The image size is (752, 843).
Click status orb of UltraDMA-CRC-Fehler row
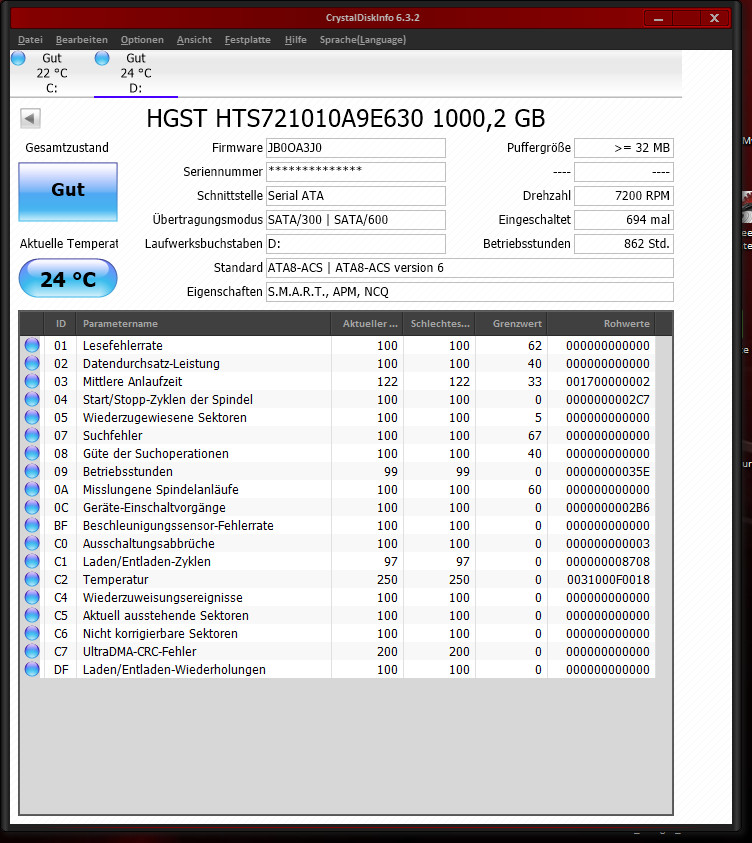pos(32,652)
